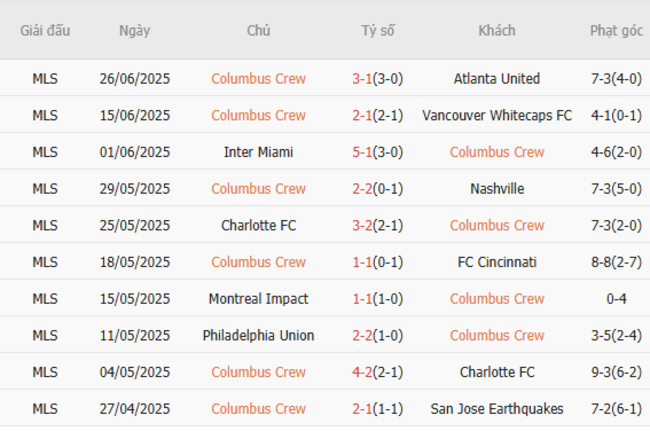The image size is (650, 431).
Task: Click the 'Tỷ số' column header
Action: 378,30
